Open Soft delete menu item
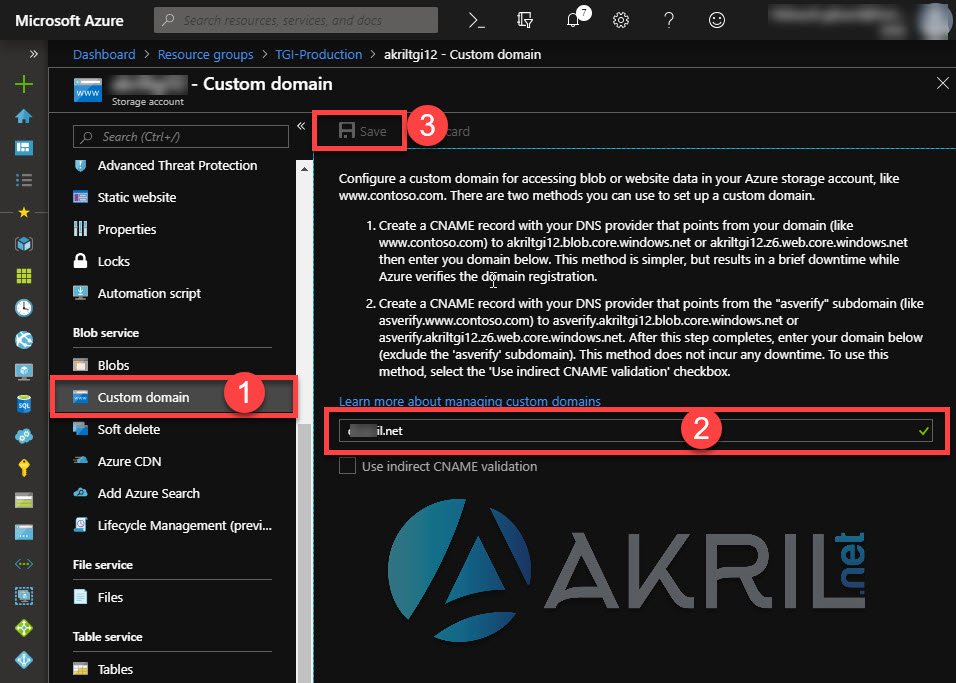 point(116,429)
